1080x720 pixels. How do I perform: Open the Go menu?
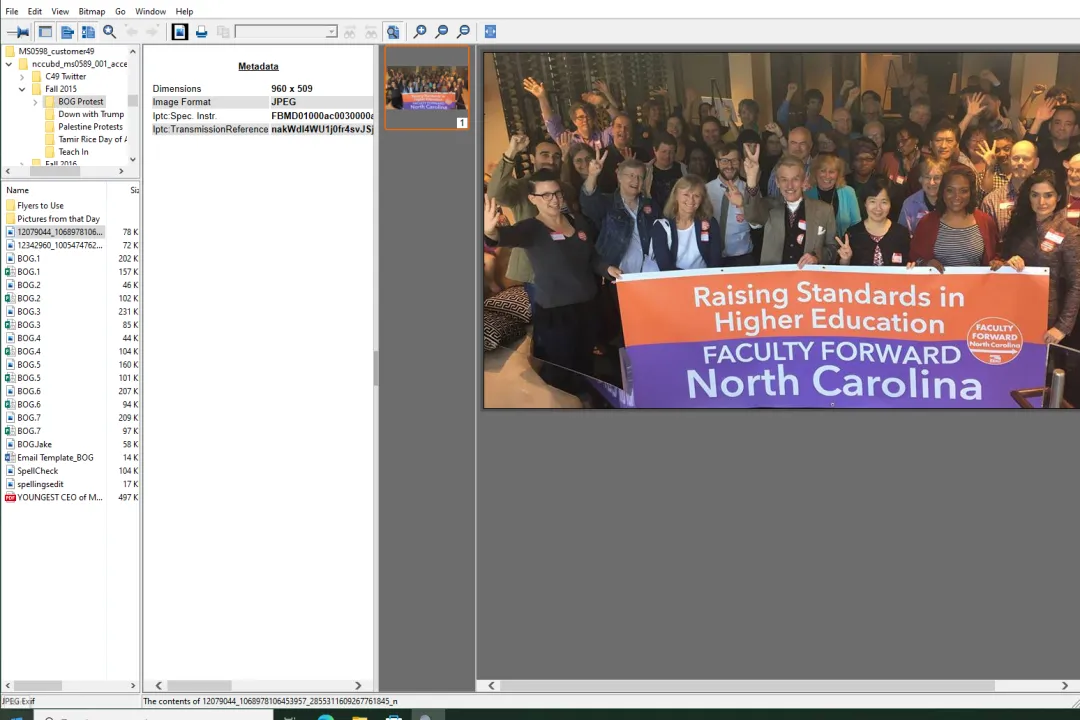[x=121, y=12]
